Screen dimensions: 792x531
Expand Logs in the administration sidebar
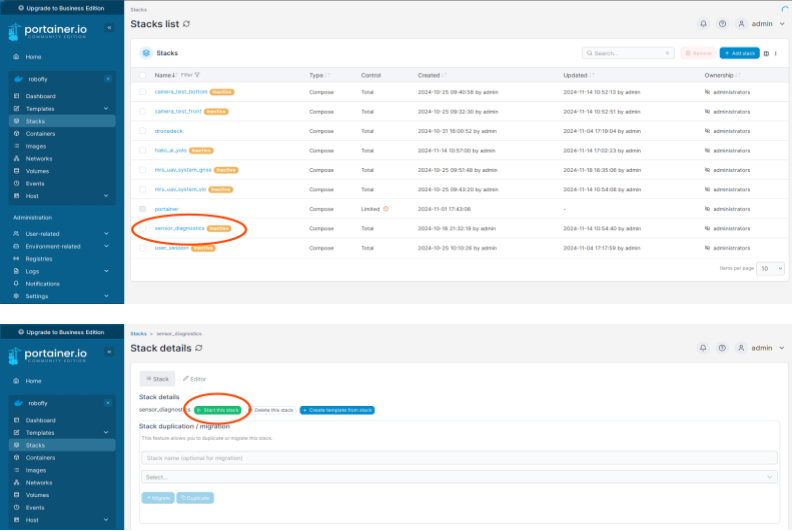(x=106, y=271)
